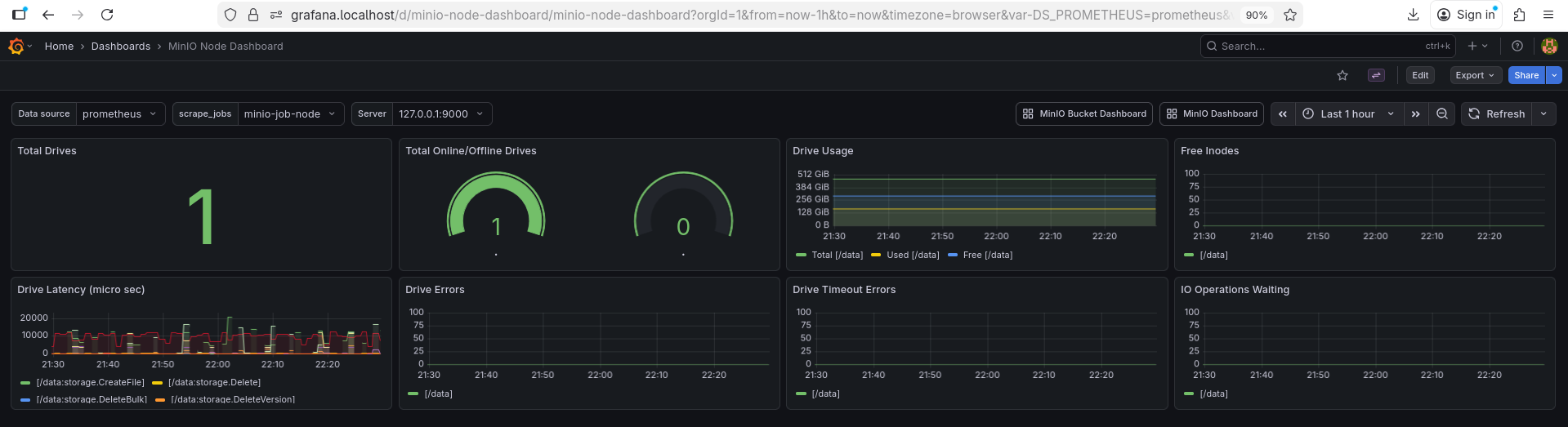Expand the refresh interval dropdown arrow

pyautogui.click(x=1543, y=114)
